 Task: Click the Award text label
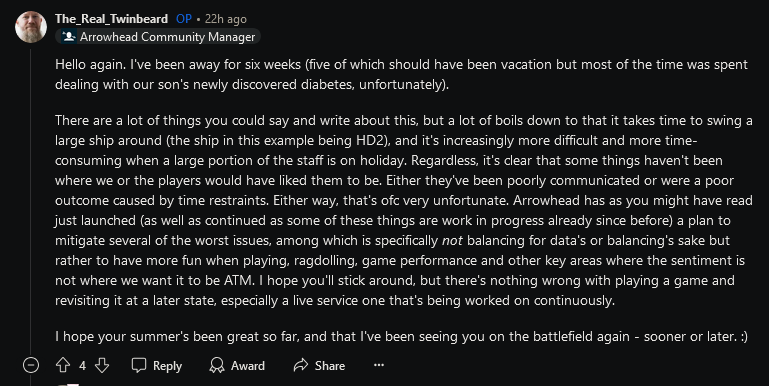(x=248, y=365)
